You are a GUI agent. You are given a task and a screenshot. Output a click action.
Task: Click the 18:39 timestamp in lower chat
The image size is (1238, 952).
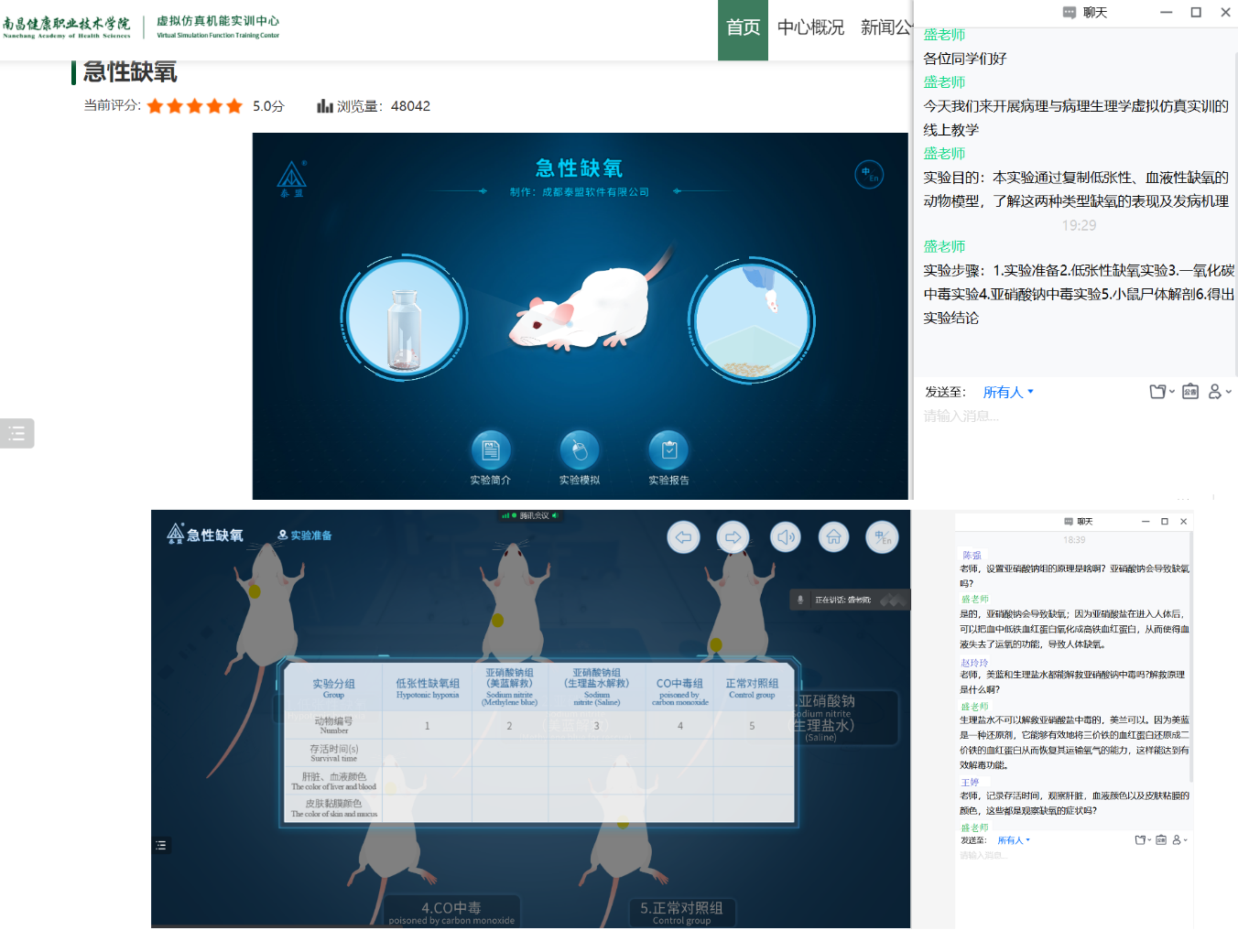[x=1074, y=540]
